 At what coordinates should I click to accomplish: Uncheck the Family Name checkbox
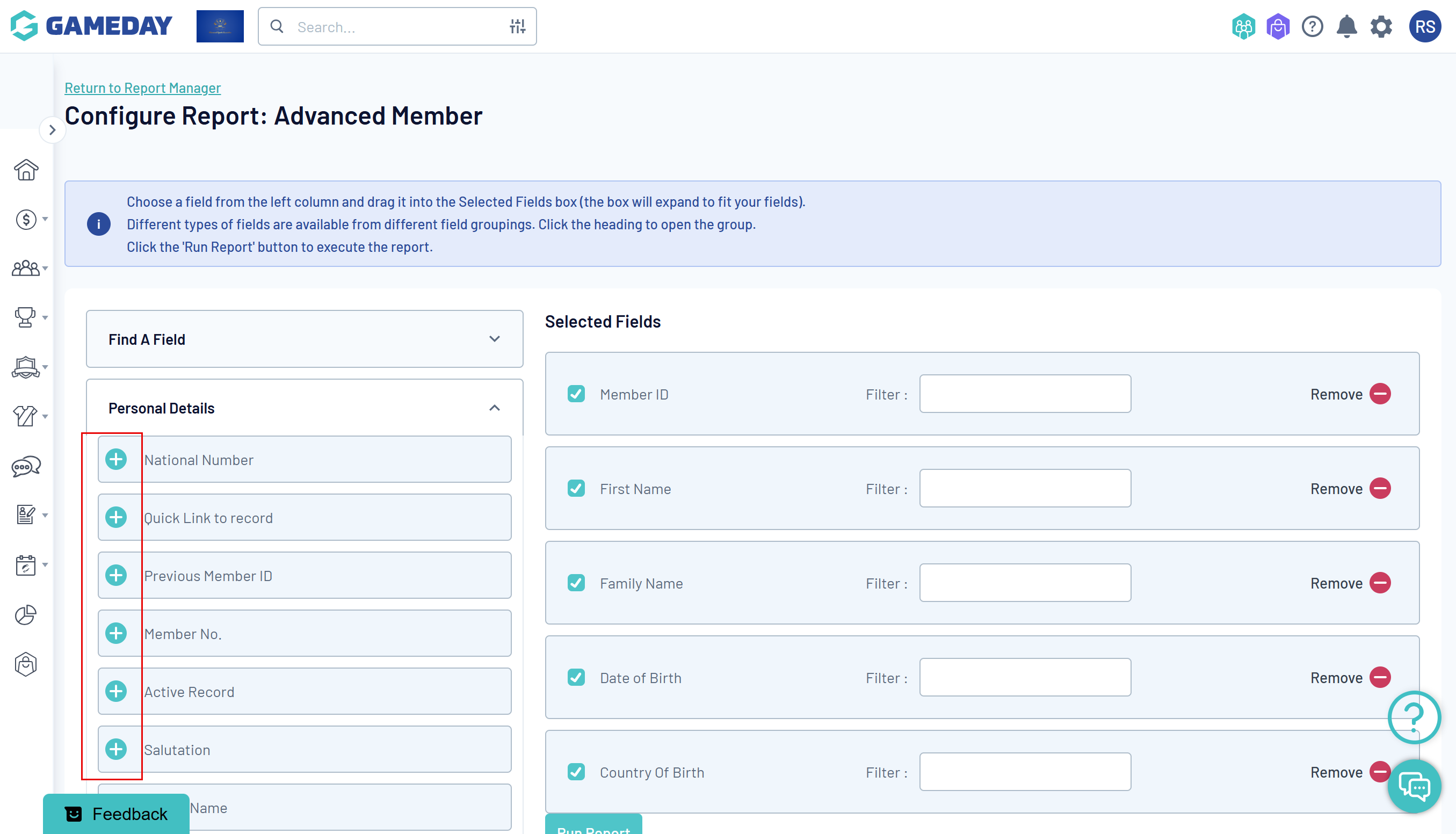click(576, 583)
